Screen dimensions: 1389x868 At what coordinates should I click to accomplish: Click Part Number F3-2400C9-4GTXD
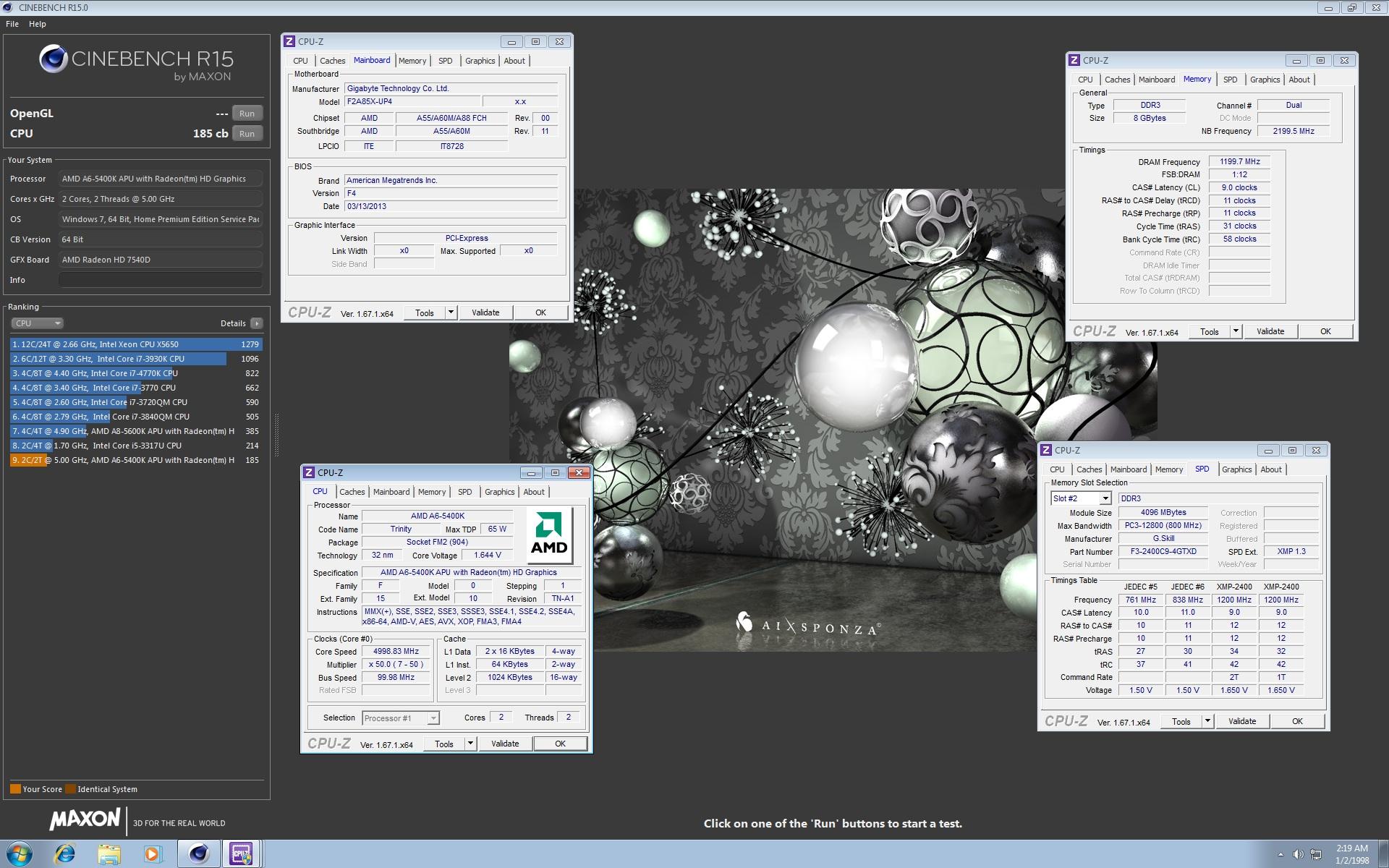click(1163, 552)
